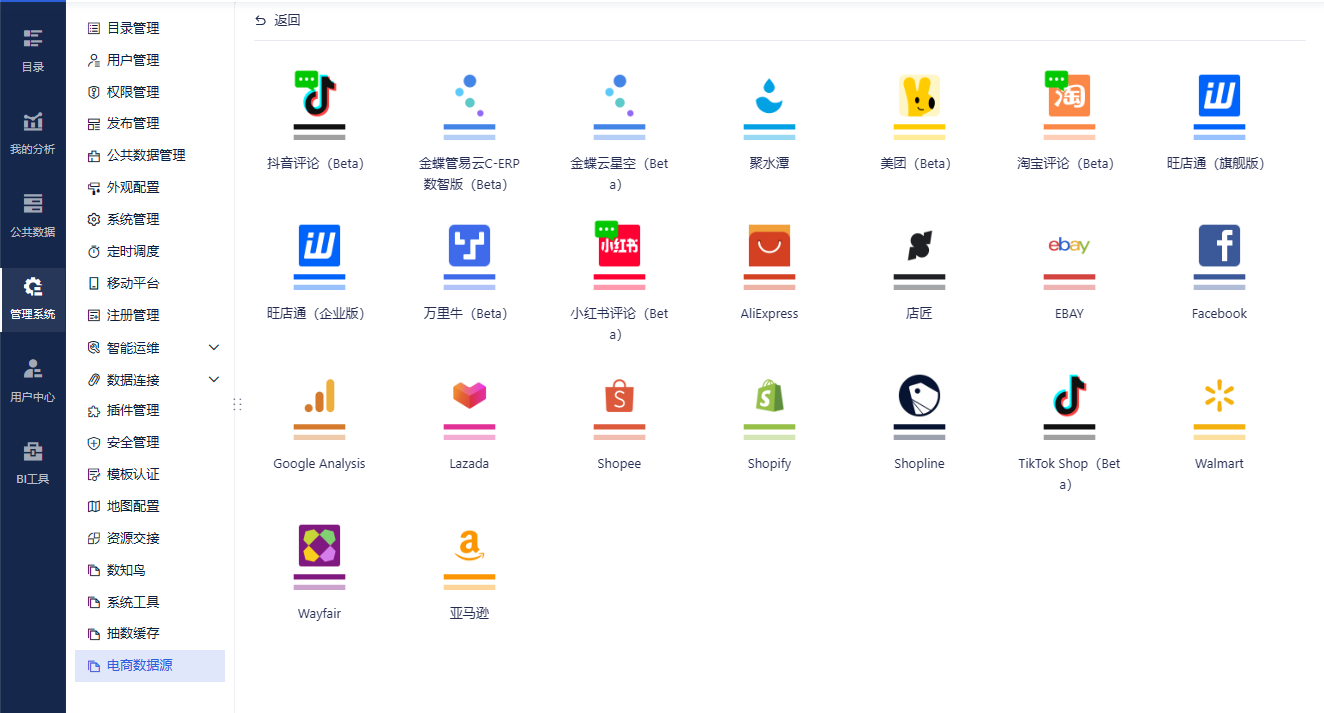The width and height of the screenshot is (1324, 713).
Task: Go to 移动平台 menu item
Action: (150, 283)
